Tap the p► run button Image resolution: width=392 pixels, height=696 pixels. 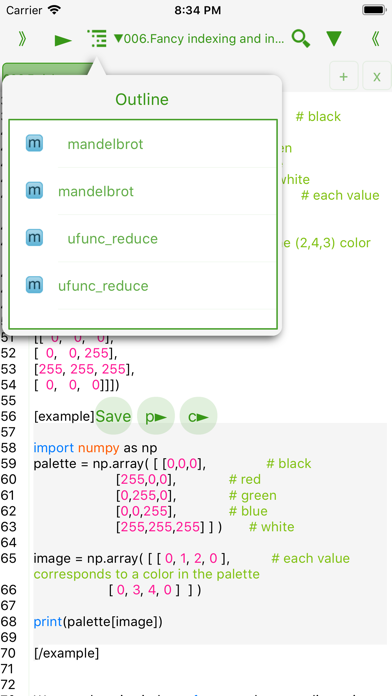(156, 416)
